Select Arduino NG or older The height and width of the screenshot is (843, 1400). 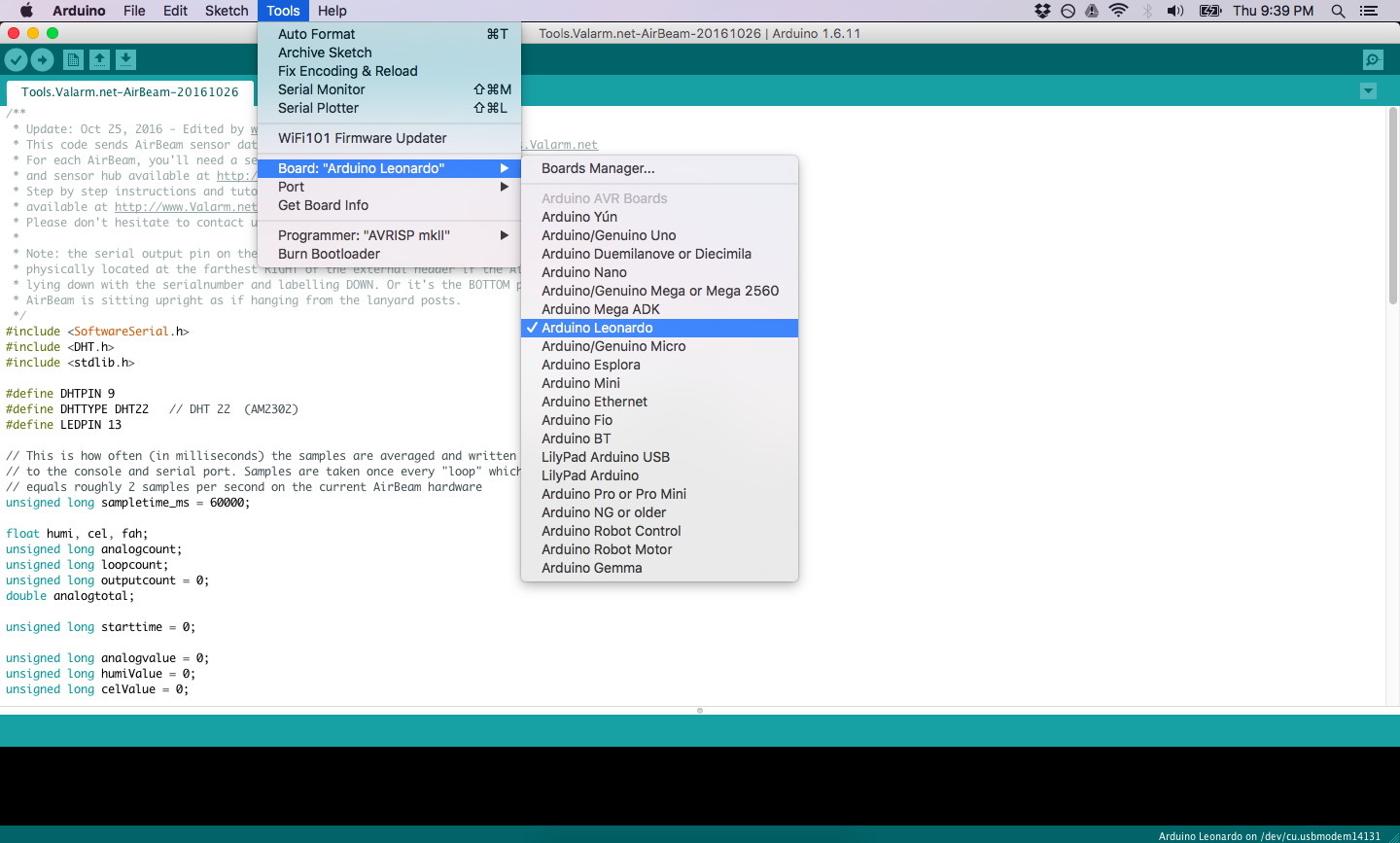point(659,512)
